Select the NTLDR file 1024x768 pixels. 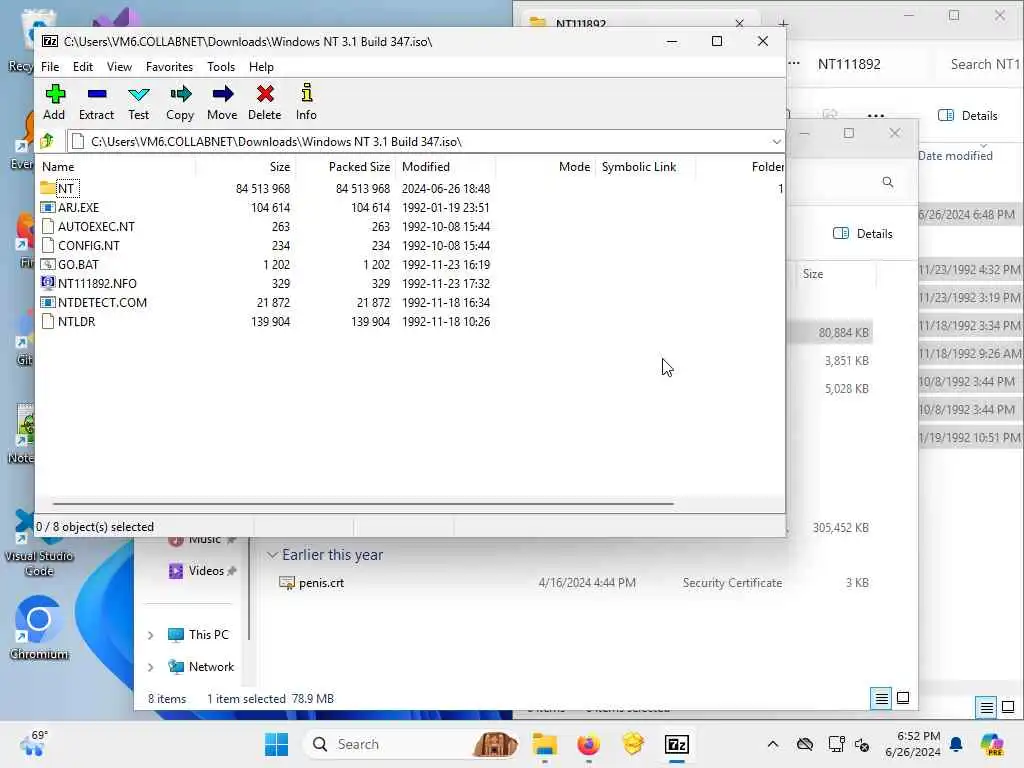[76, 321]
